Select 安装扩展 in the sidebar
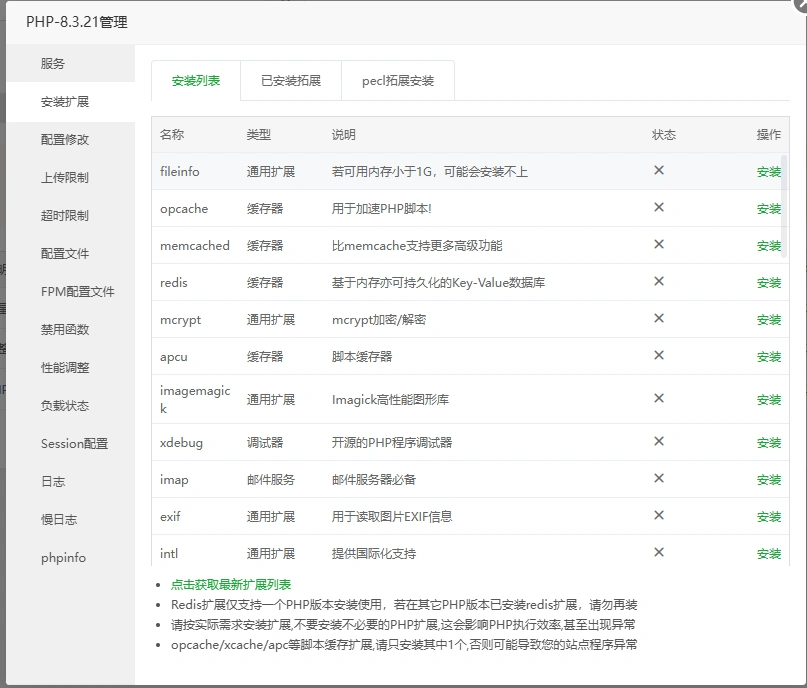Image resolution: width=807 pixels, height=688 pixels. click(x=71, y=102)
